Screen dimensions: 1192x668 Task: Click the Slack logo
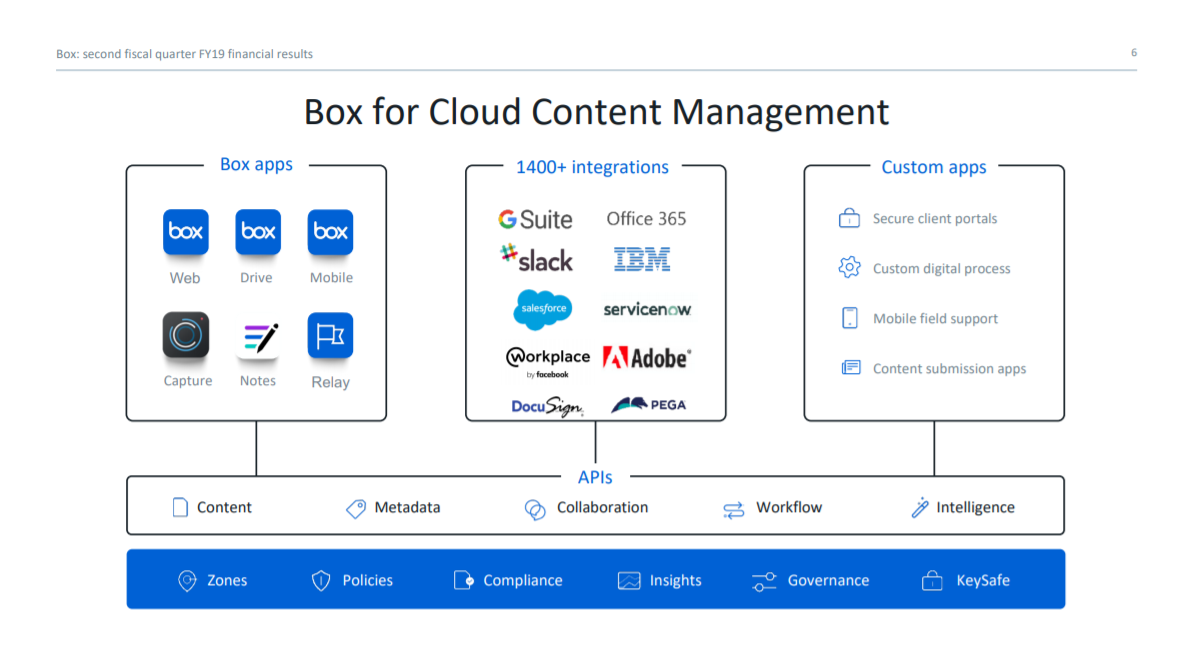tap(536, 259)
